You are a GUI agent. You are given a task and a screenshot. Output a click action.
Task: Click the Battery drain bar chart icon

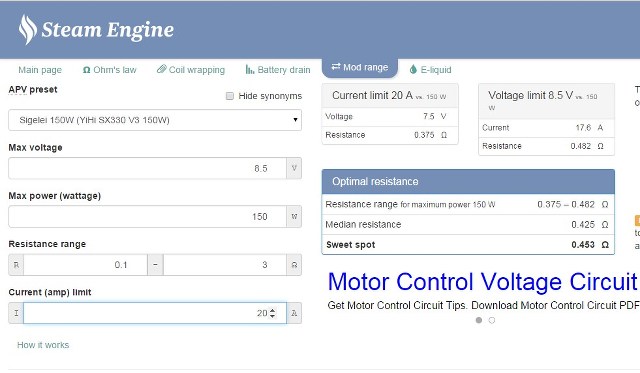click(250, 69)
